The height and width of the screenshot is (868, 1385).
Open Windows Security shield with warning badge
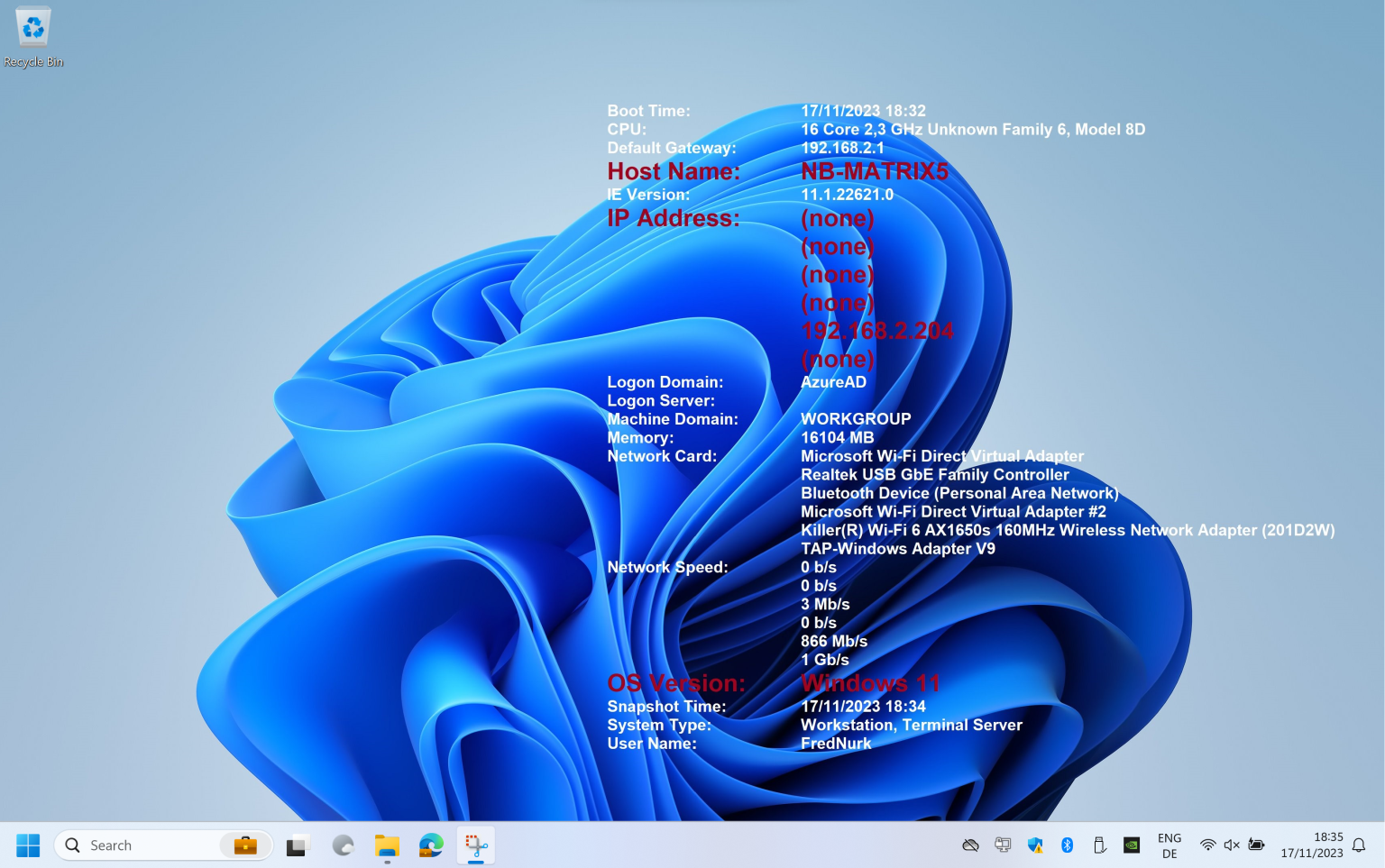[1035, 845]
